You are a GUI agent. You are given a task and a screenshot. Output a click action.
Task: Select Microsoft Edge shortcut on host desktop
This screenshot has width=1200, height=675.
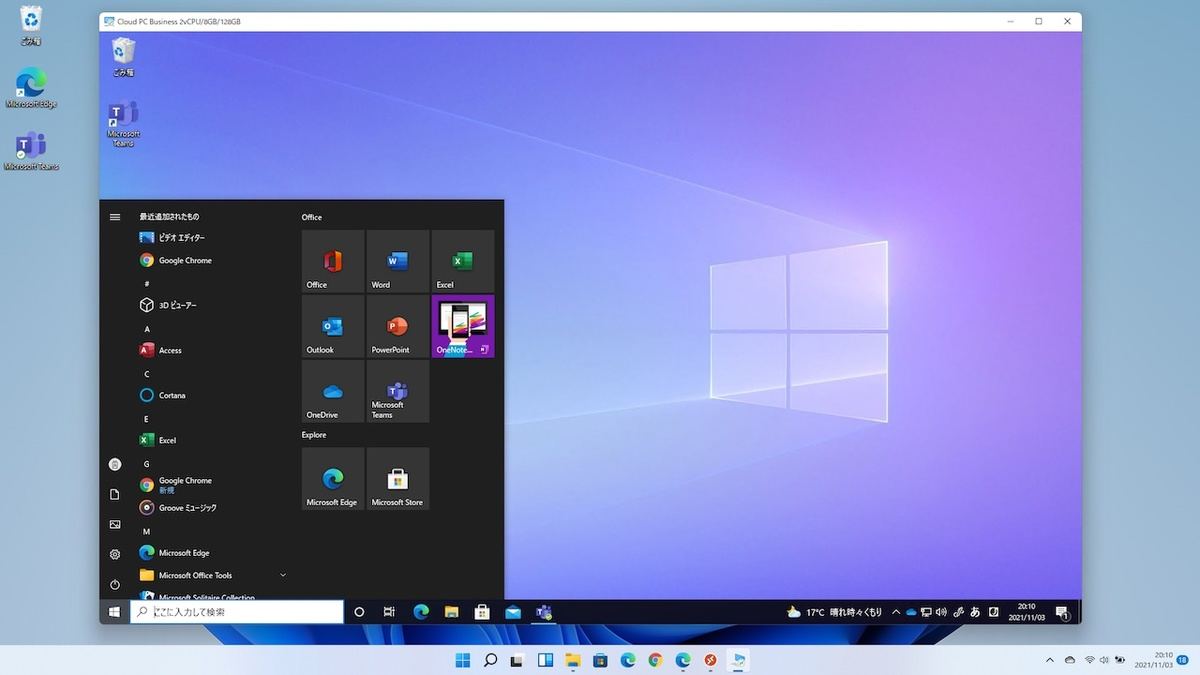(31, 88)
